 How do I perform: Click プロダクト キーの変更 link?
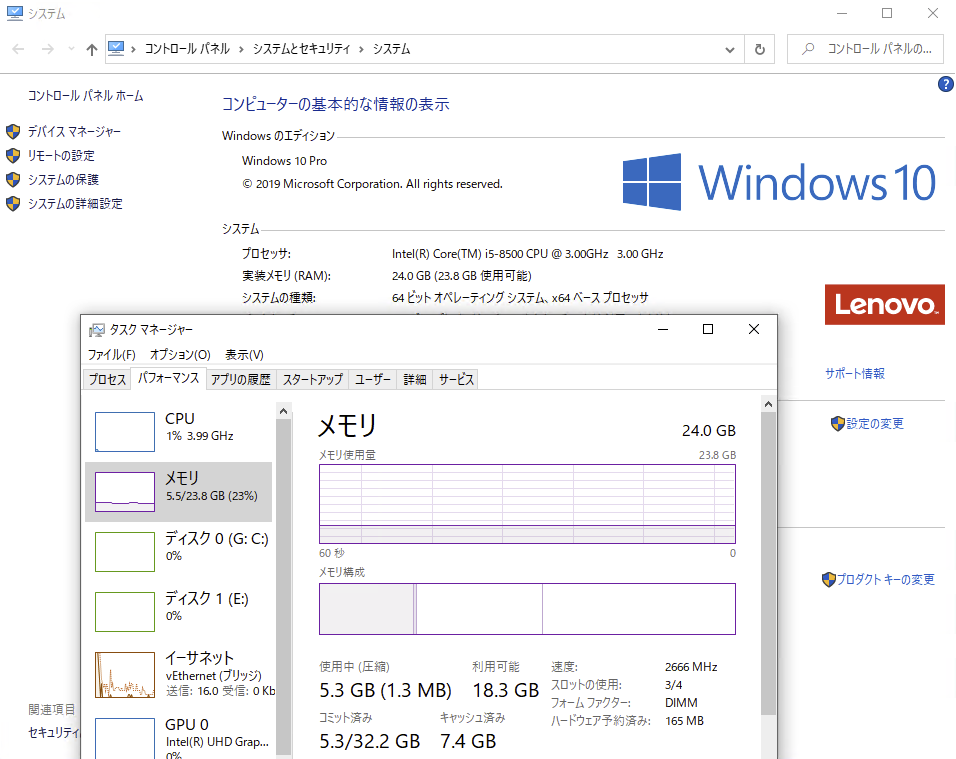tap(885, 580)
